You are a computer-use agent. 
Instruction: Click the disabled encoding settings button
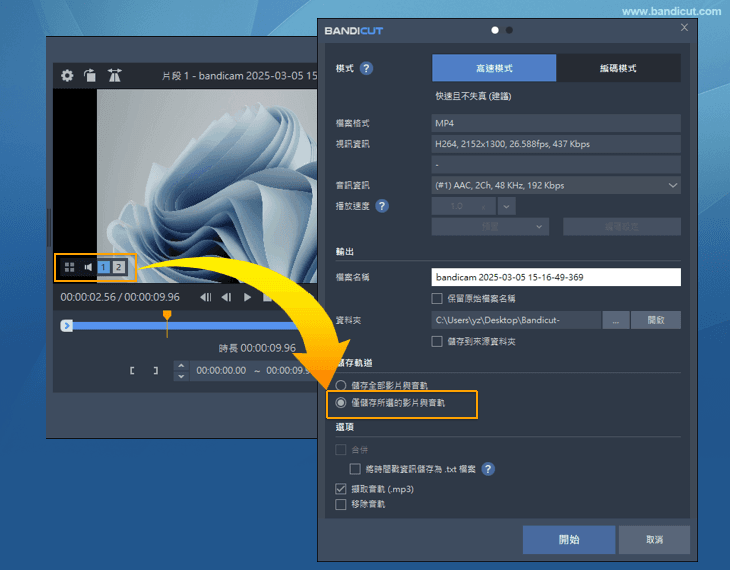click(x=622, y=227)
